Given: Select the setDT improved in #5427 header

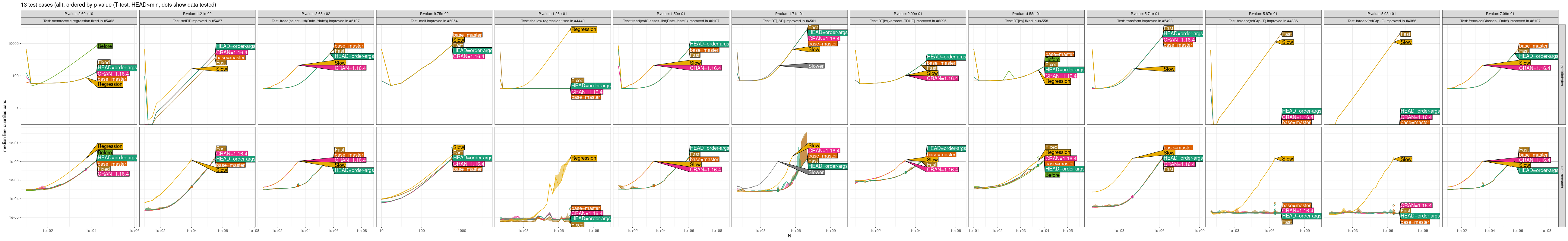Looking at the screenshot, I should 197,21.
